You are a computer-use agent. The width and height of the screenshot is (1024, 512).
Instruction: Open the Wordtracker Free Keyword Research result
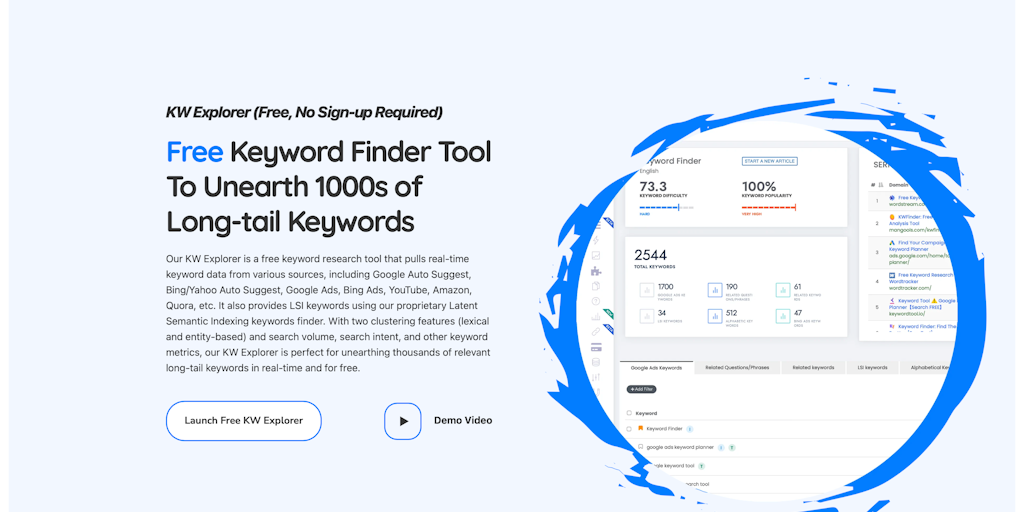pyautogui.click(x=921, y=281)
